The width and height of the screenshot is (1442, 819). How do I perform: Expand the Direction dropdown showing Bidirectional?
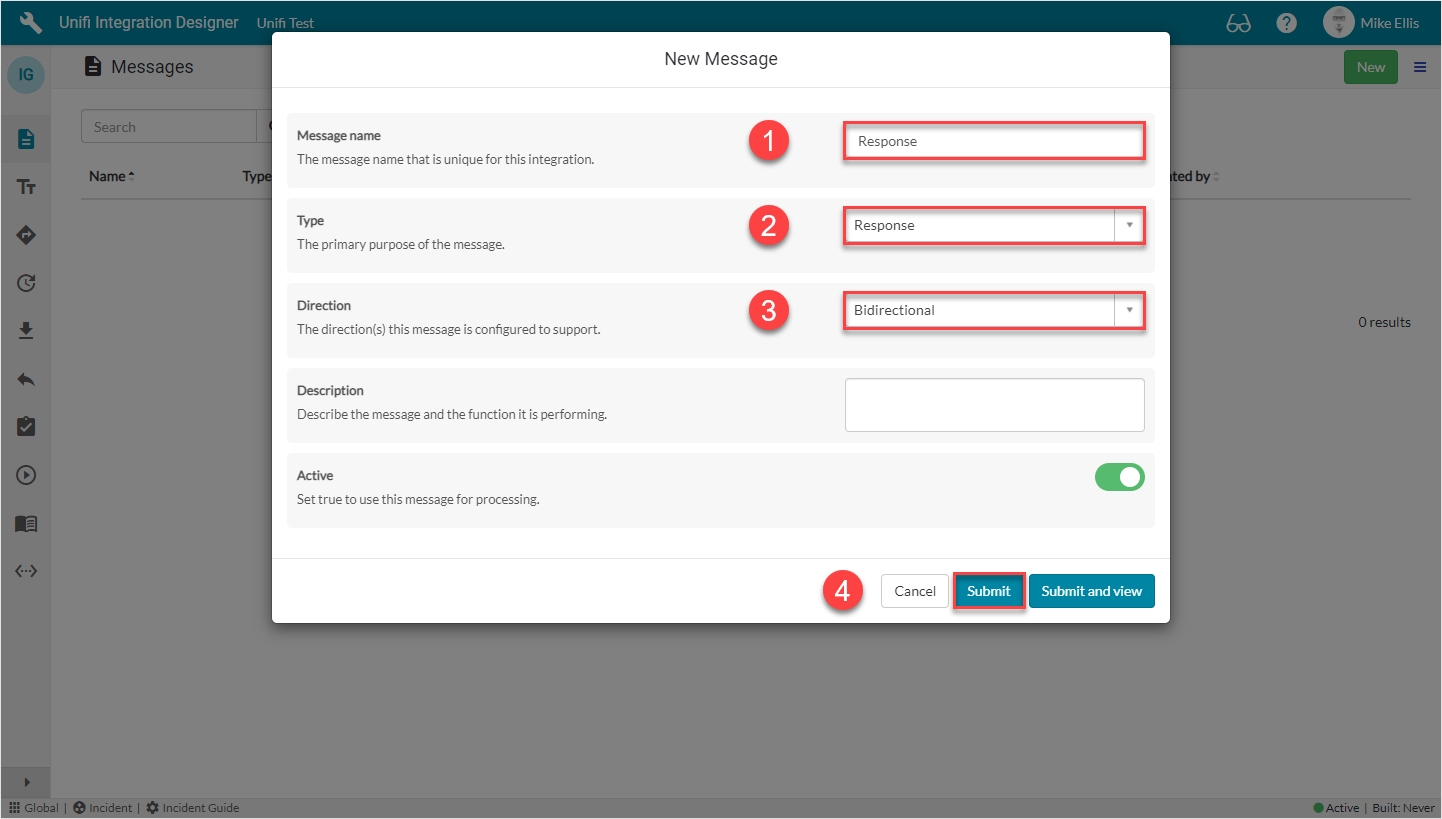coord(993,311)
